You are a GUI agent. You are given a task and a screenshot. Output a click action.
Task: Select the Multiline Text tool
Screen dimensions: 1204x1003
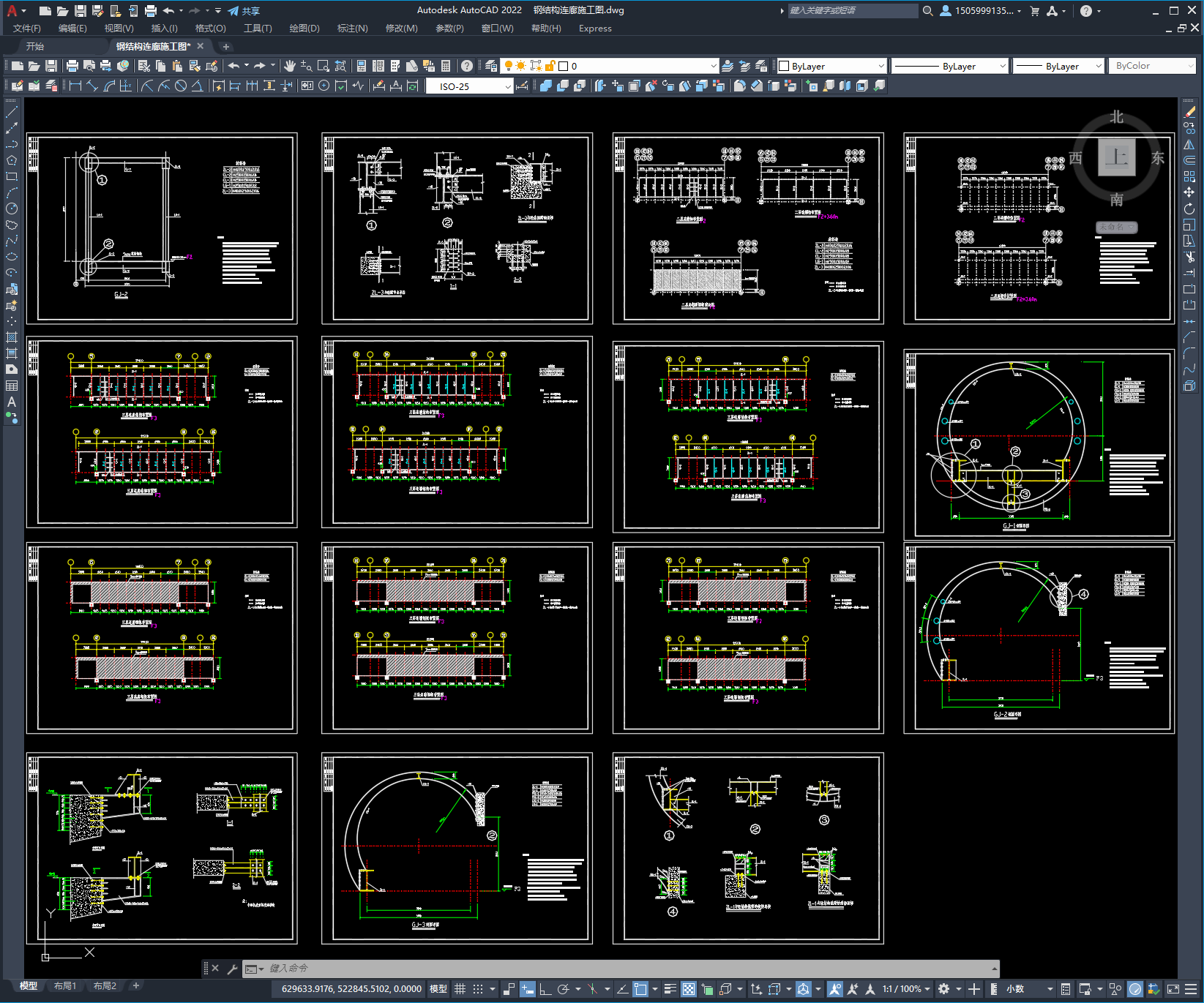pyautogui.click(x=12, y=402)
